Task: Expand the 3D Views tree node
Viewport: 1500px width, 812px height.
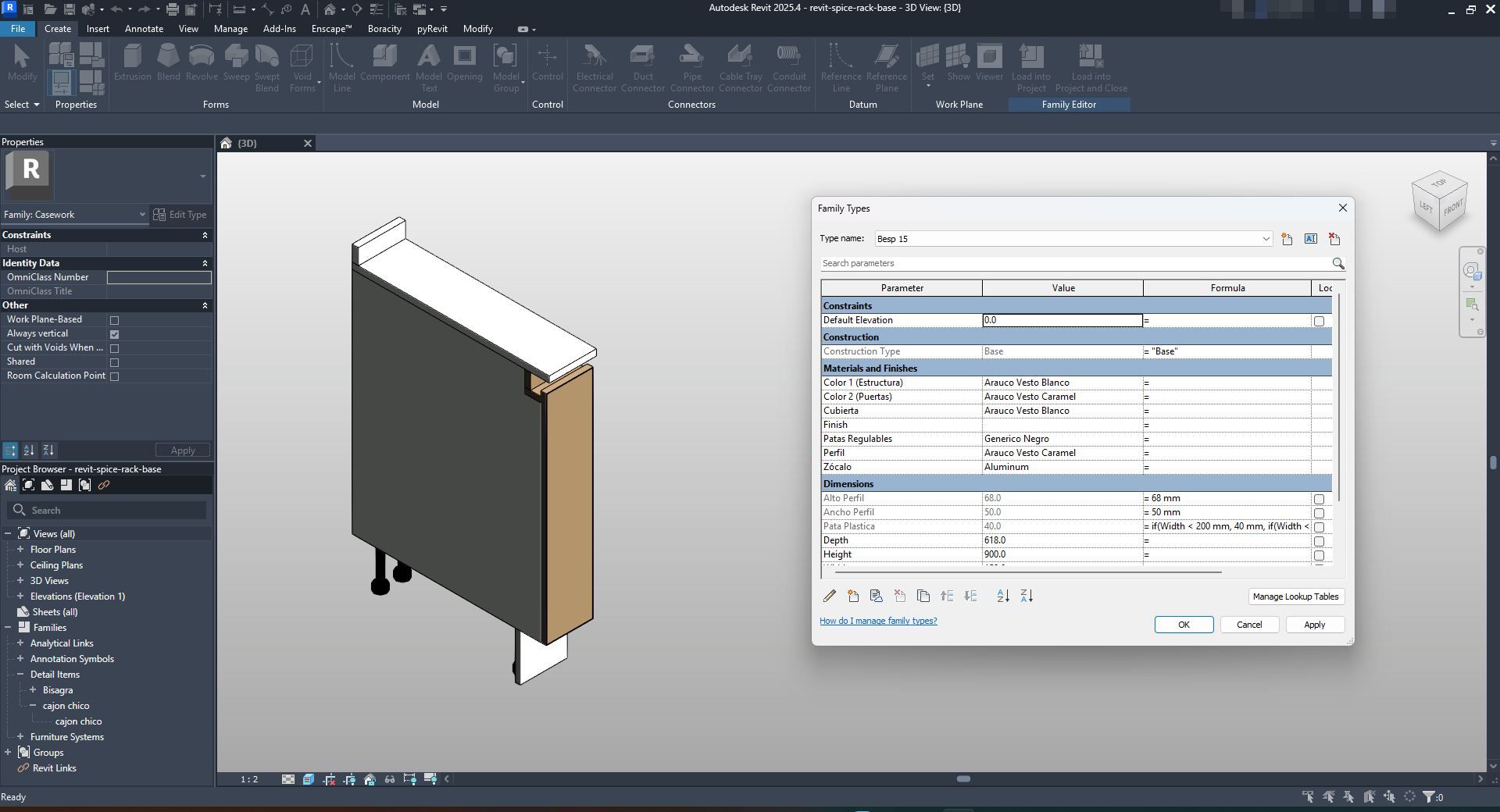Action: coord(20,581)
